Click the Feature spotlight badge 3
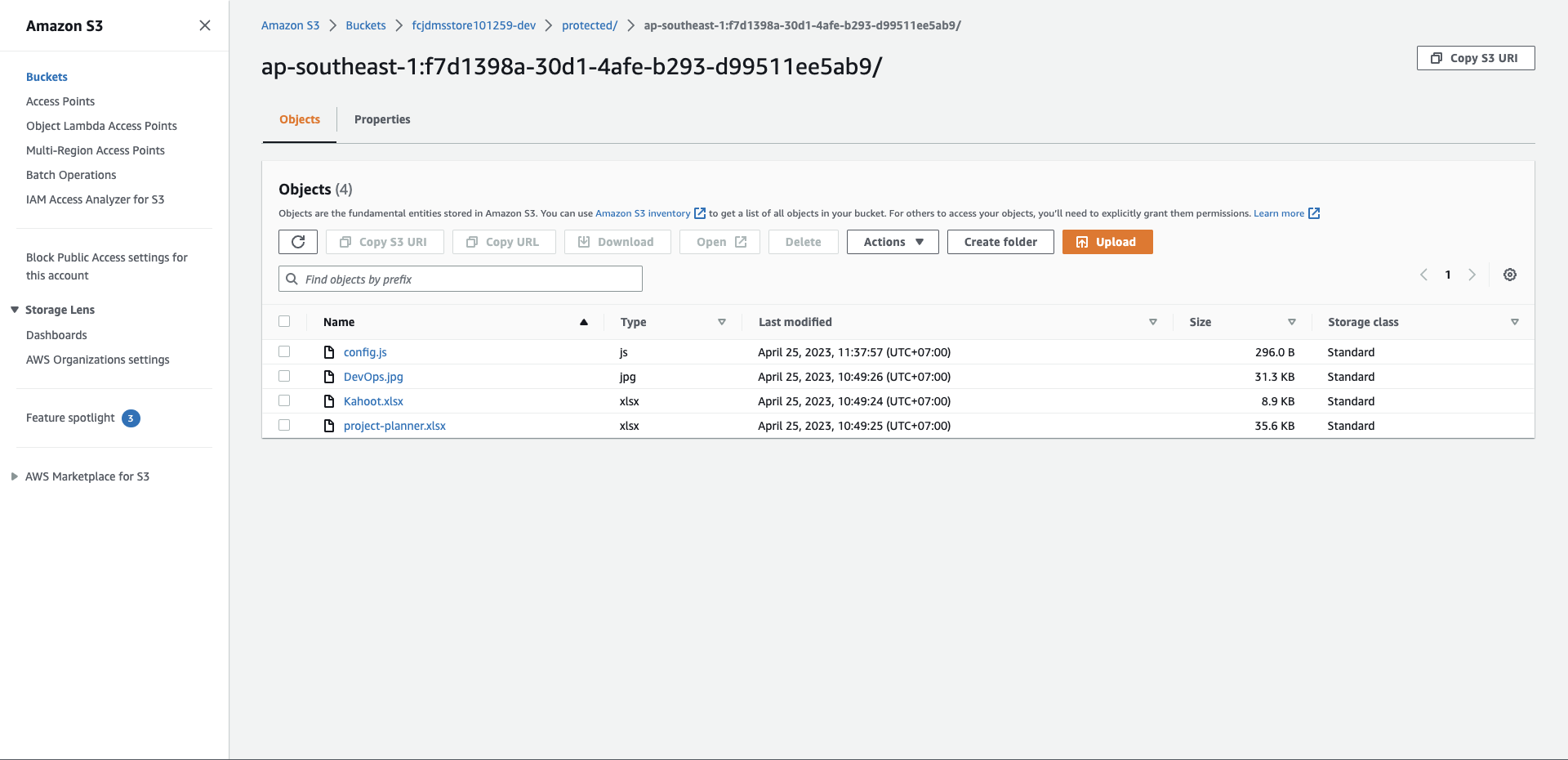The image size is (1568, 760). [131, 418]
